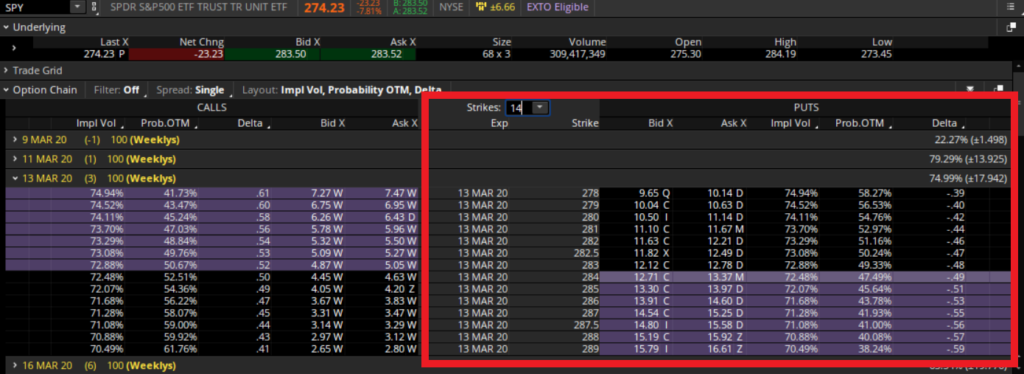The width and height of the screenshot is (1024, 374).
Task: Expand the 9 MAR 20 Weeklys expiration
Action: (x=15, y=140)
